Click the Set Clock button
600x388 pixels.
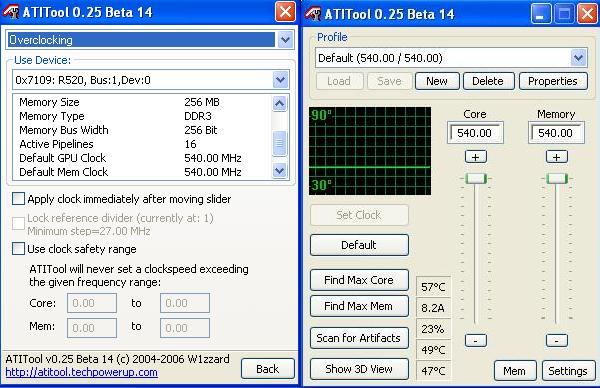[x=359, y=215]
